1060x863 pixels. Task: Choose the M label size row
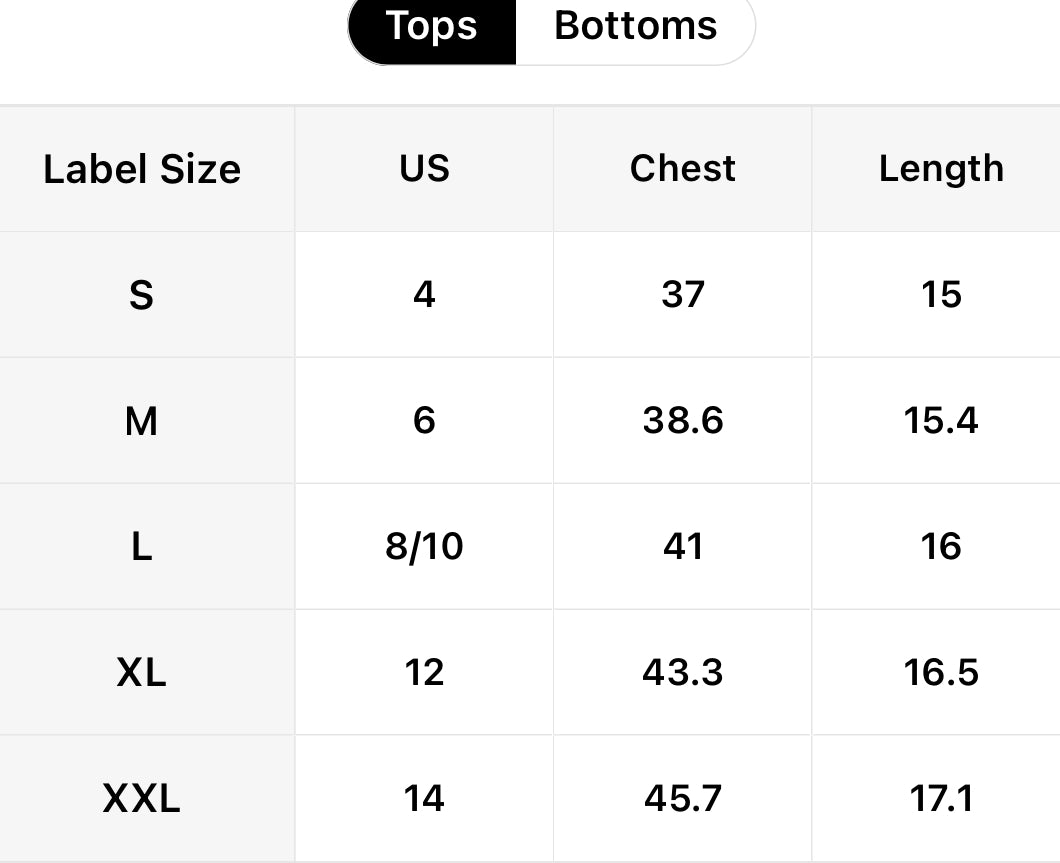[x=142, y=421]
